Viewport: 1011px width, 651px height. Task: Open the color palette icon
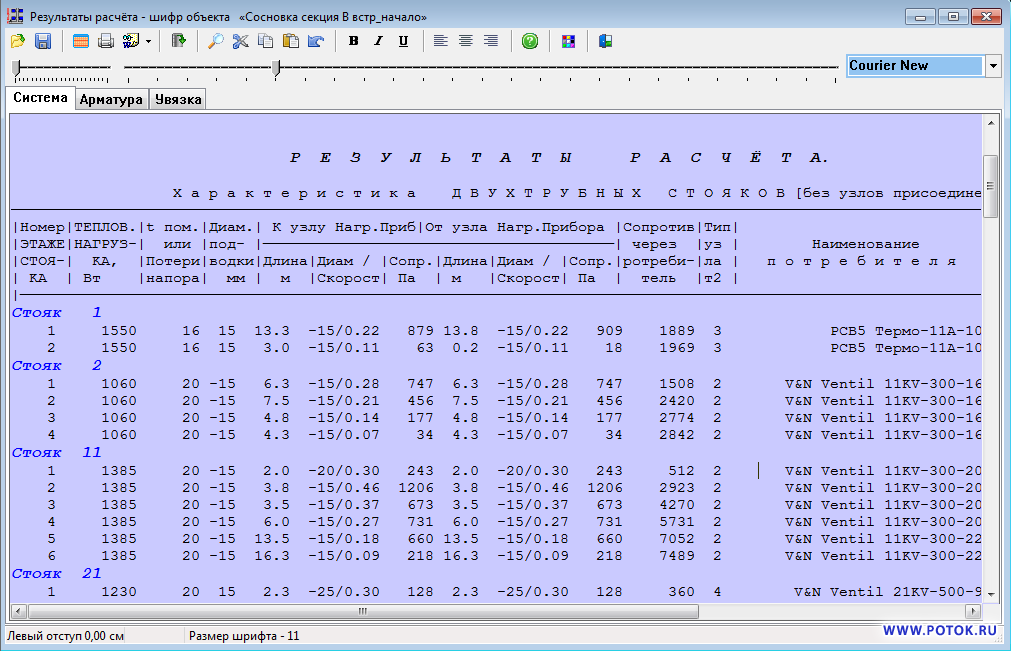click(x=568, y=41)
